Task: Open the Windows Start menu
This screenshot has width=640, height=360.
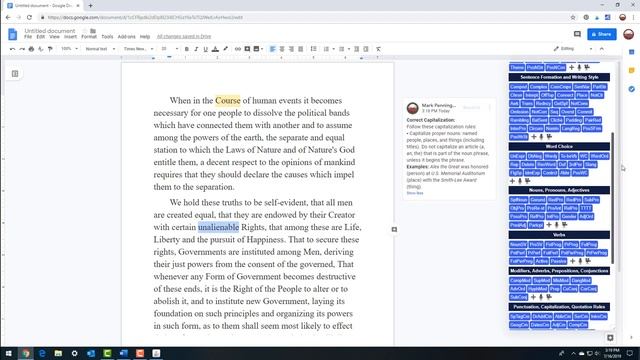Action: pos(8,353)
